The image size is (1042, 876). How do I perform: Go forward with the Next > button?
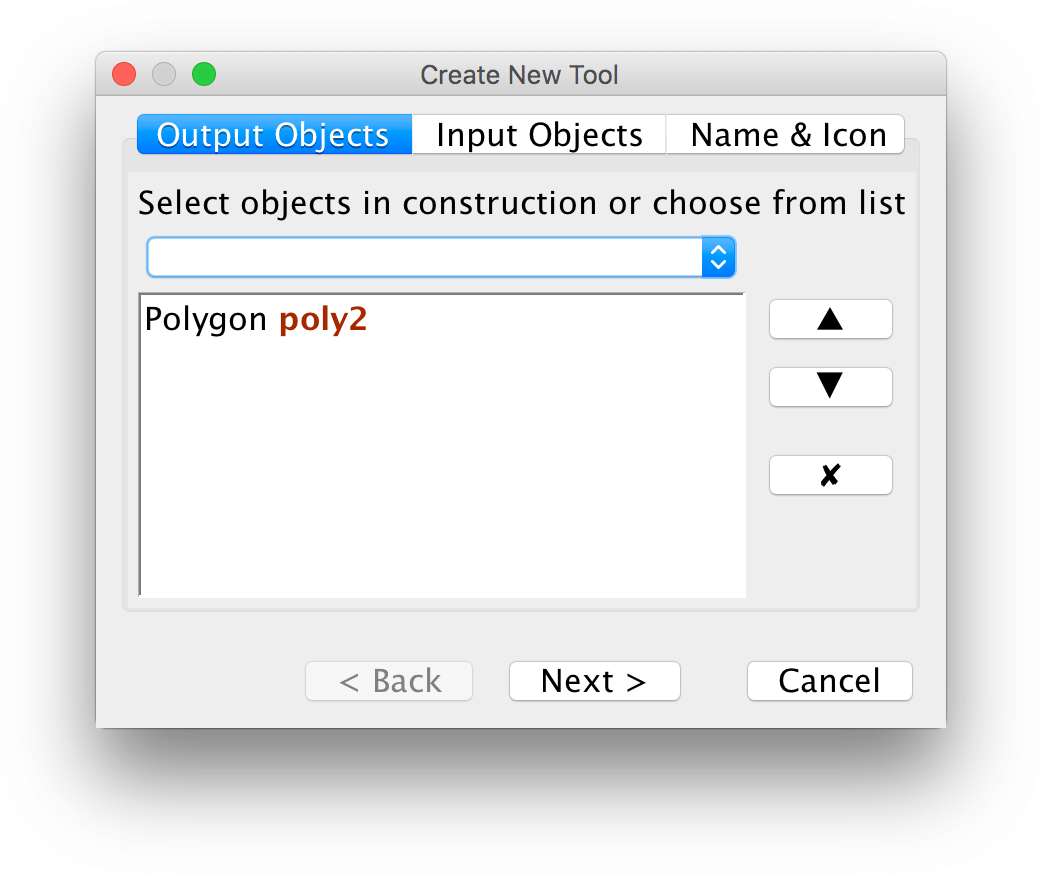(x=594, y=681)
